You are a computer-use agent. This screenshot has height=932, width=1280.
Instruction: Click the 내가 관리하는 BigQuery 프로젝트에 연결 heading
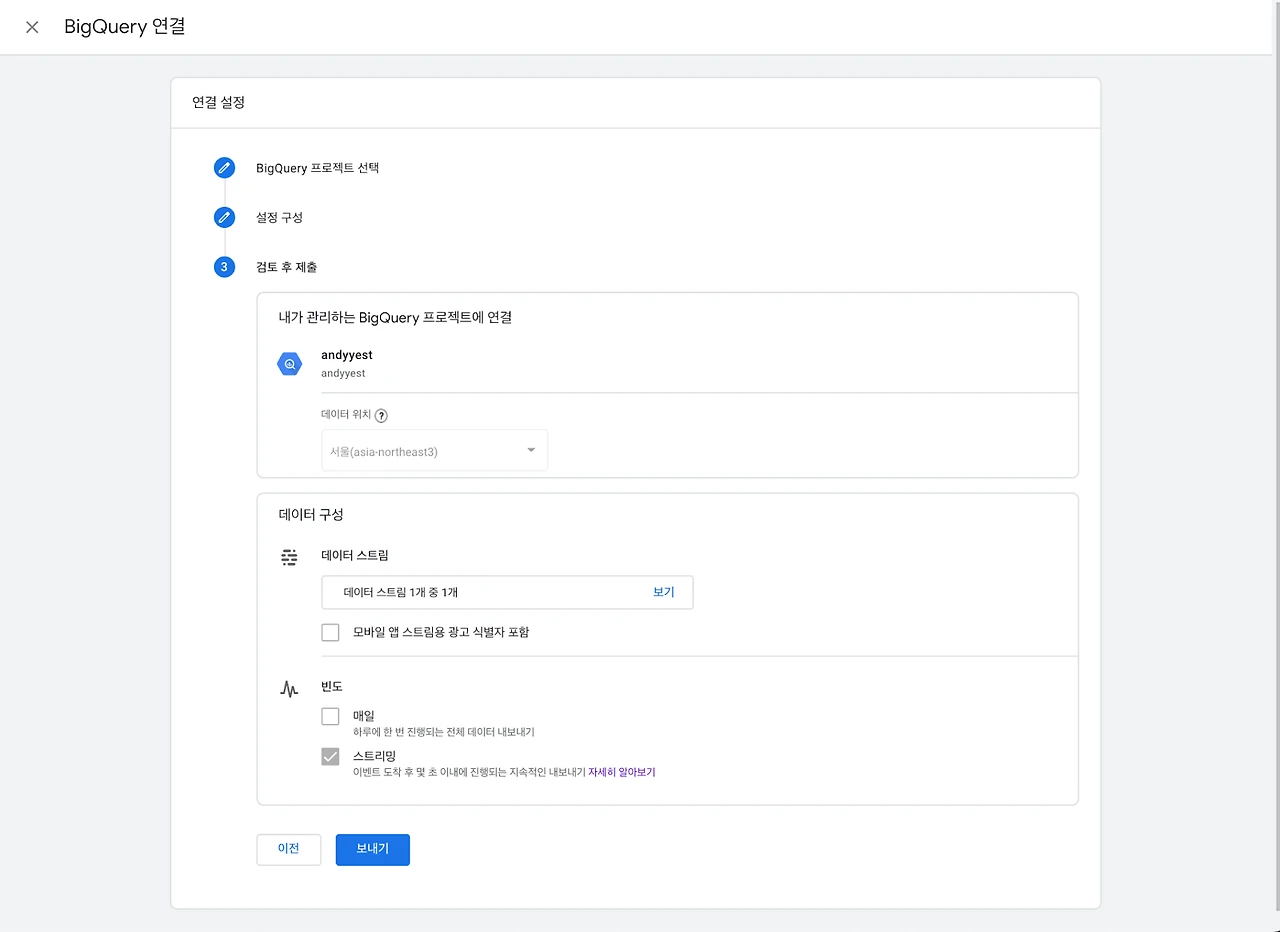395,317
